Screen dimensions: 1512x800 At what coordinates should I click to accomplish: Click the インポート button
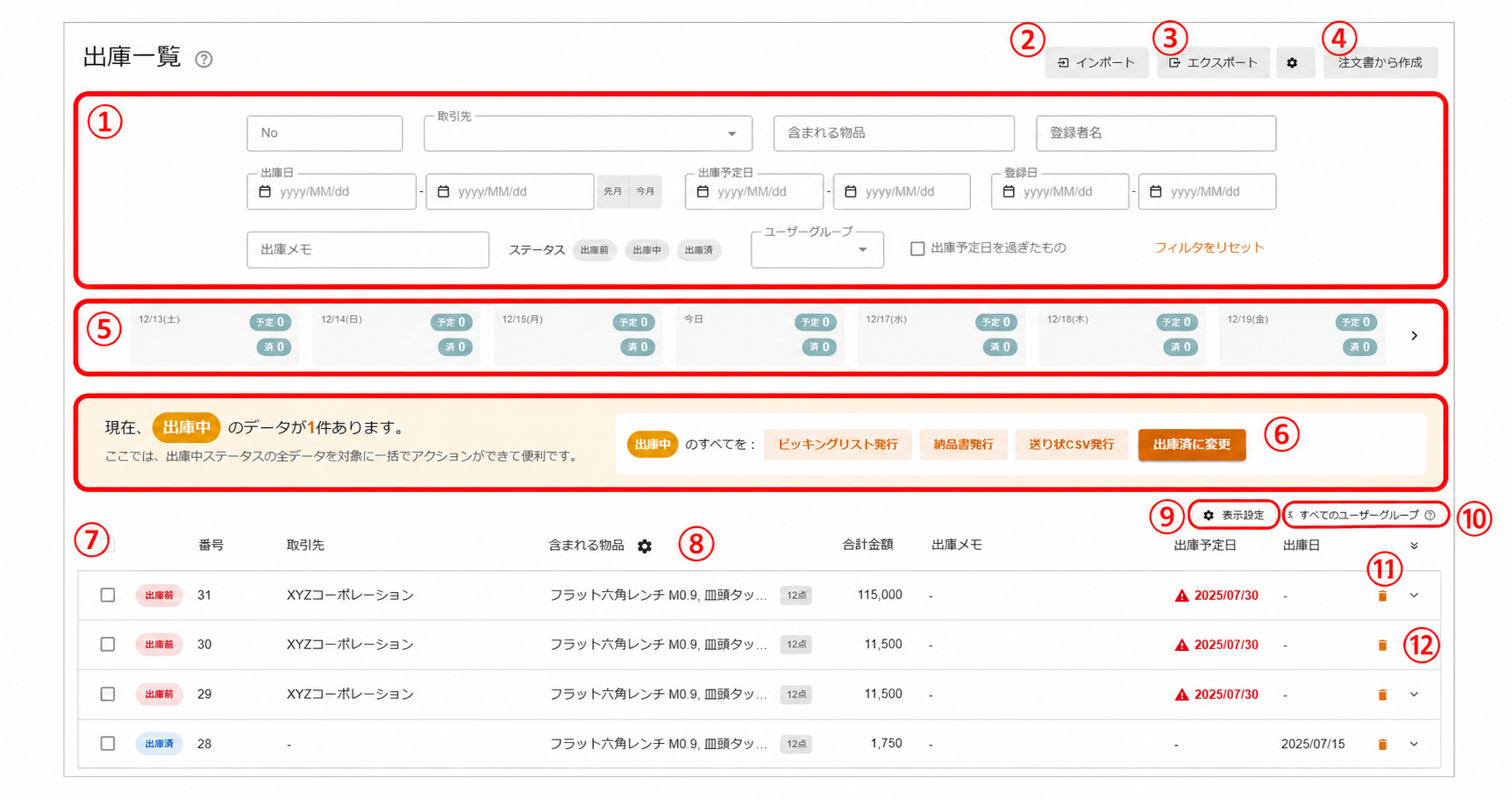click(1096, 62)
